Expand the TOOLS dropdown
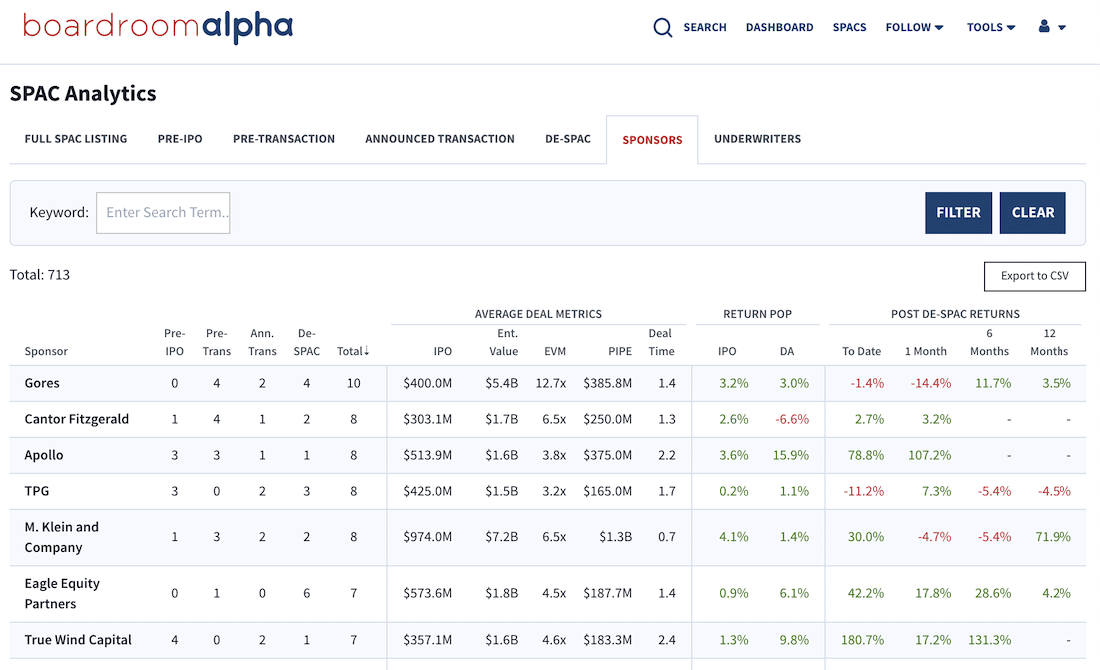This screenshot has height=670, width=1100. tap(991, 27)
